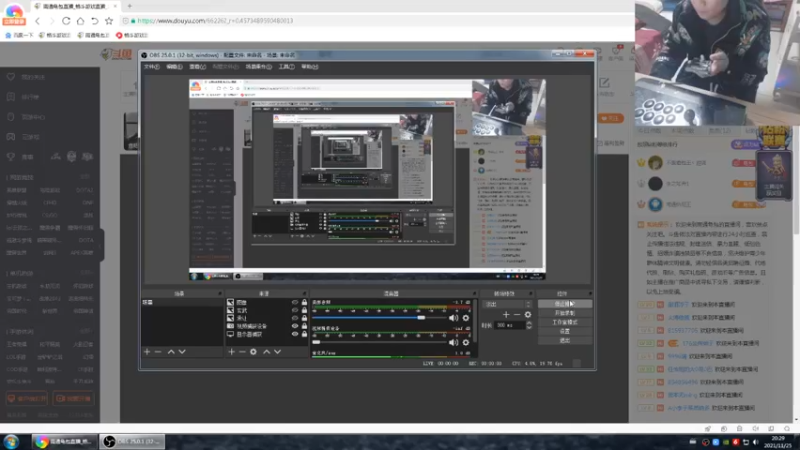Toggle the eye icon of the third source in the 来源 panel
The height and width of the screenshot is (450, 800).
point(295,318)
